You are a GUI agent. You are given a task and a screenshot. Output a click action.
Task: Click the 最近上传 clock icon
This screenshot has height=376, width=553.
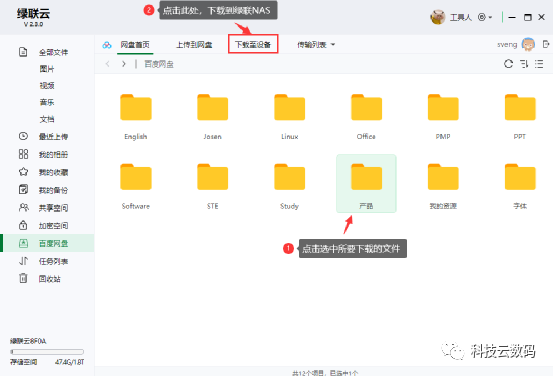pos(23,136)
